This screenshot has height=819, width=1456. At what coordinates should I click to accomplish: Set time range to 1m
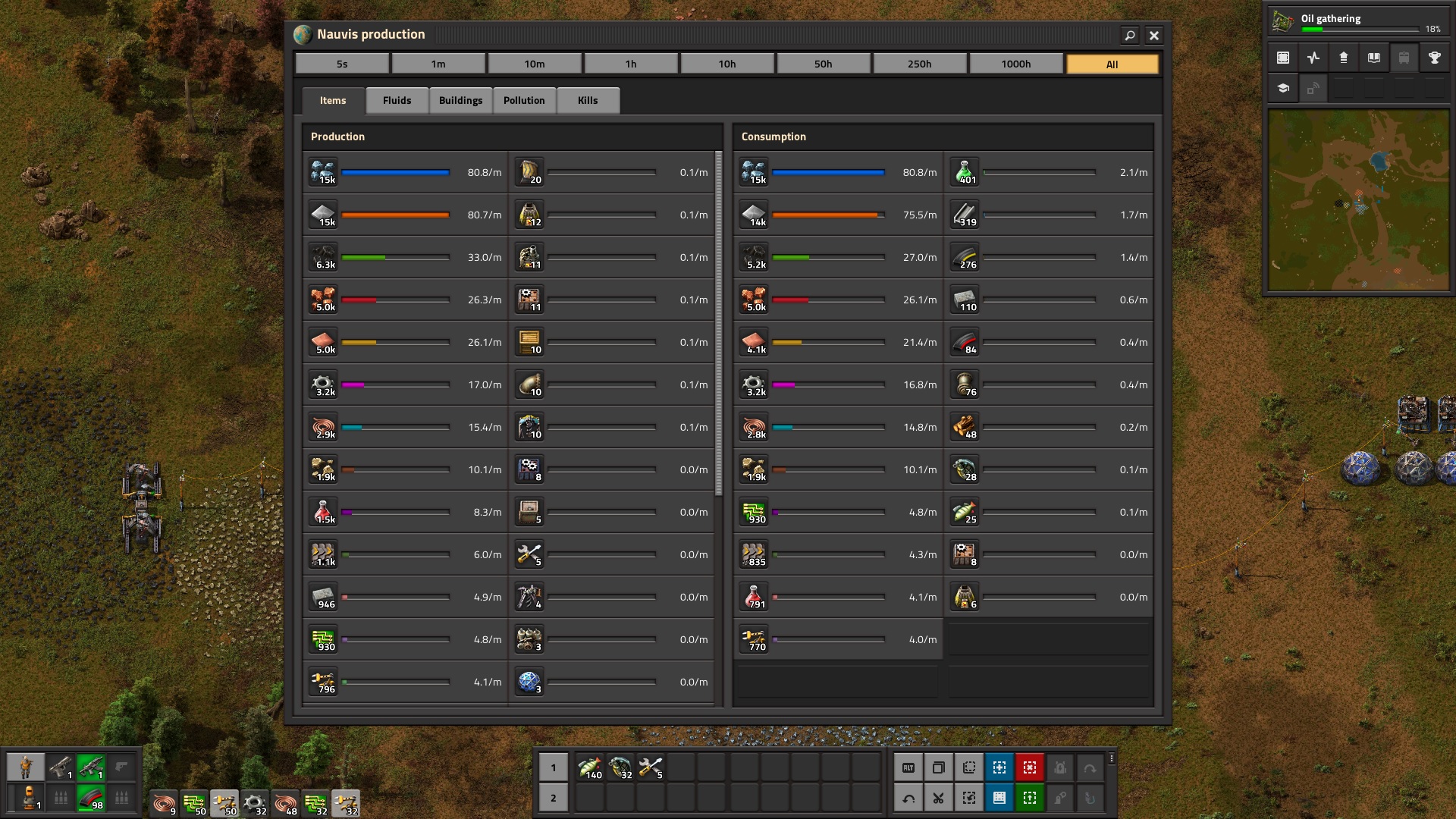pos(438,64)
